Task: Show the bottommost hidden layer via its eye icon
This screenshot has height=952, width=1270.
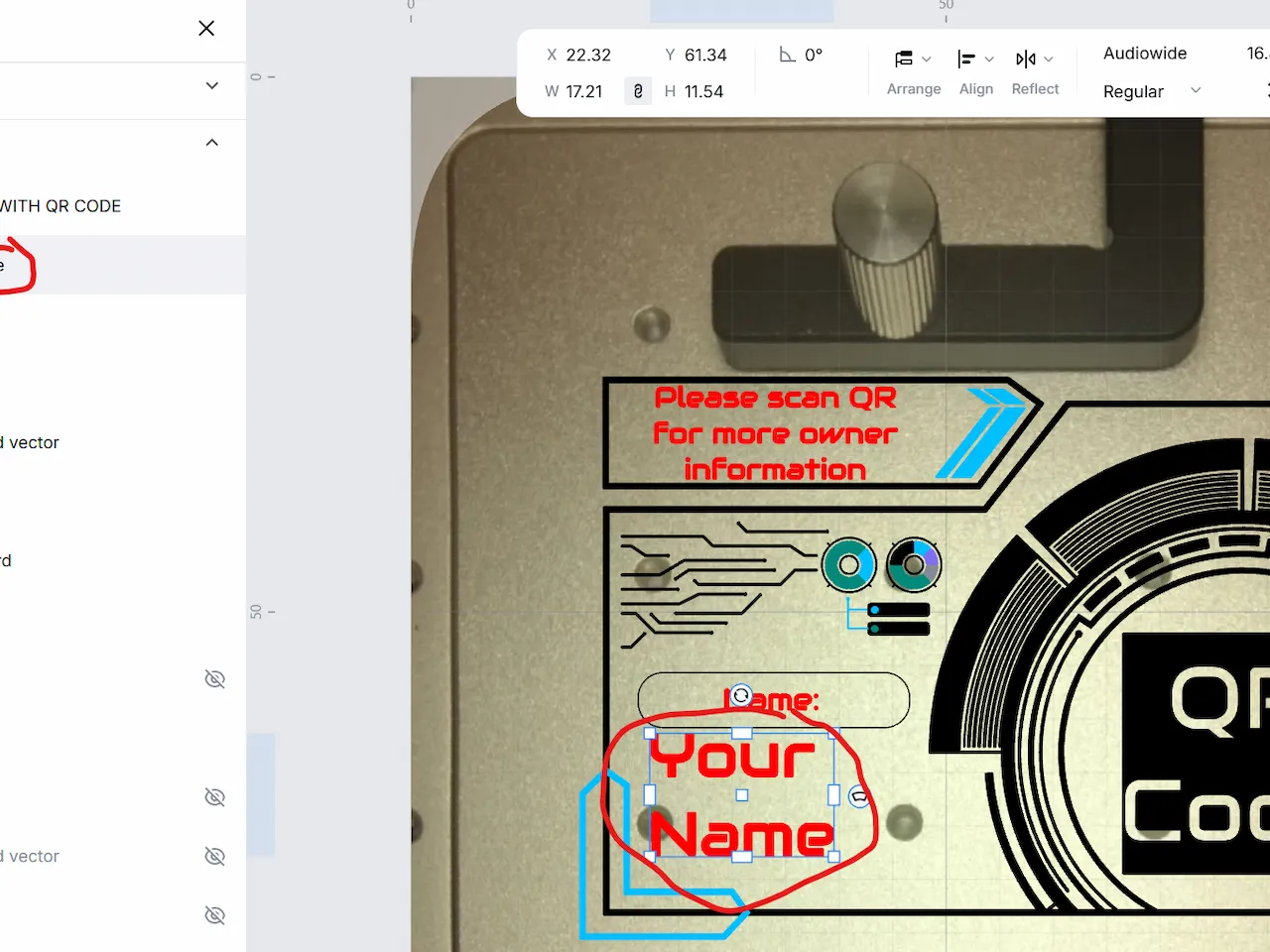Action: [214, 915]
